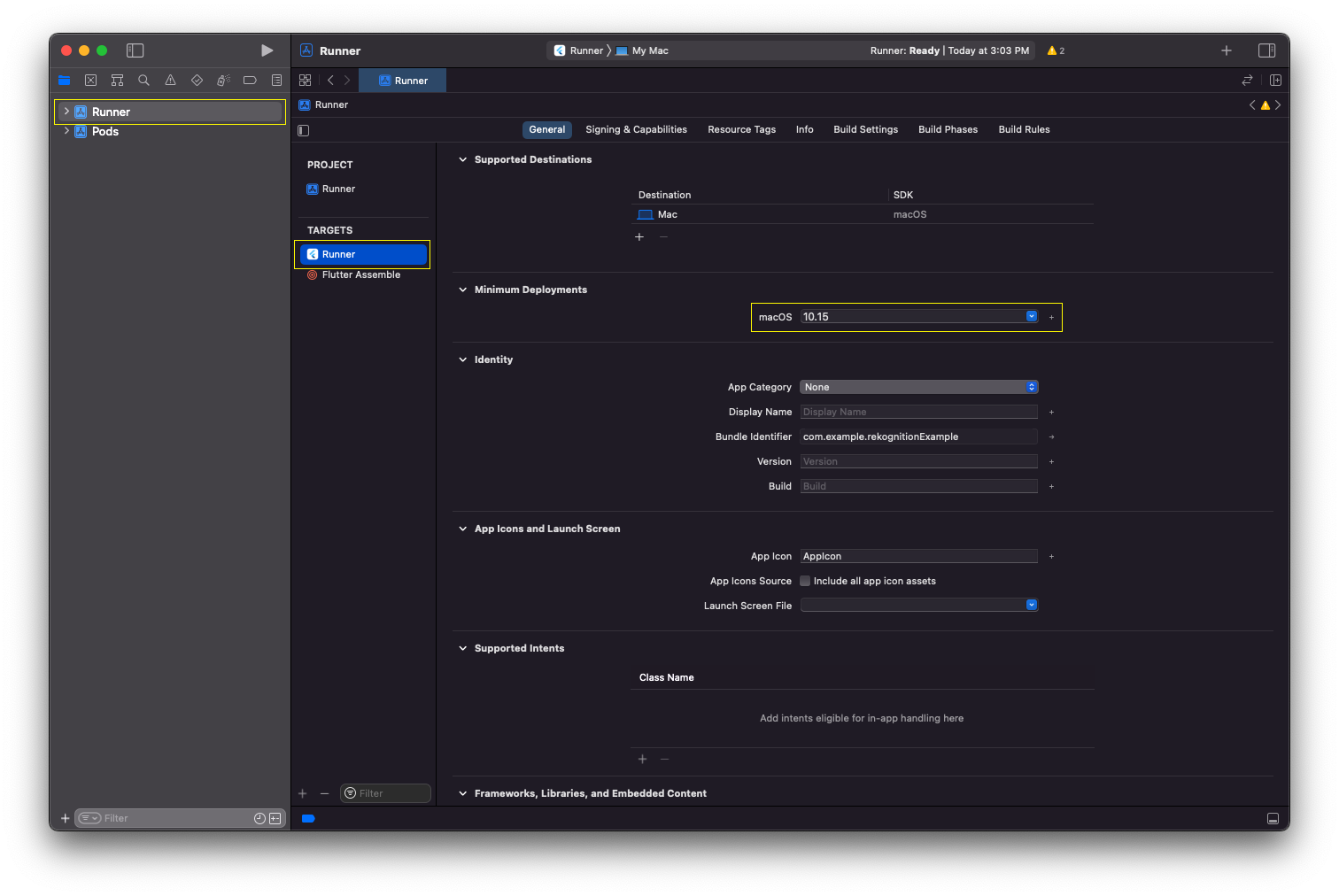Click the Build number field
Viewport: 1339px width, 896px height.
pos(919,486)
